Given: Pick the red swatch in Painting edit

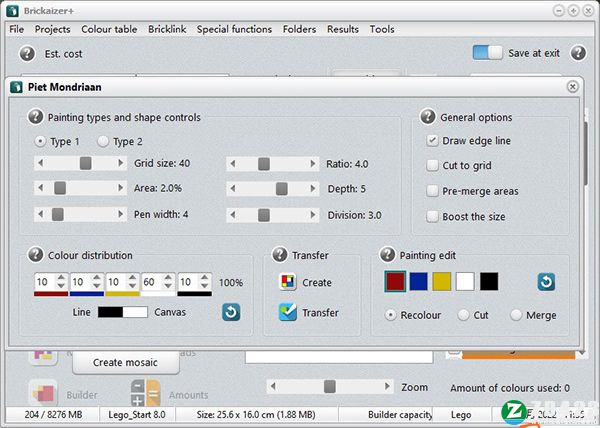Looking at the screenshot, I should tap(395, 282).
